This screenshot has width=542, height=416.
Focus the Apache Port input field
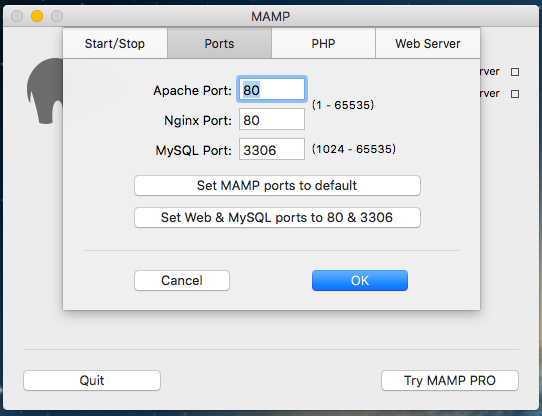pos(272,90)
